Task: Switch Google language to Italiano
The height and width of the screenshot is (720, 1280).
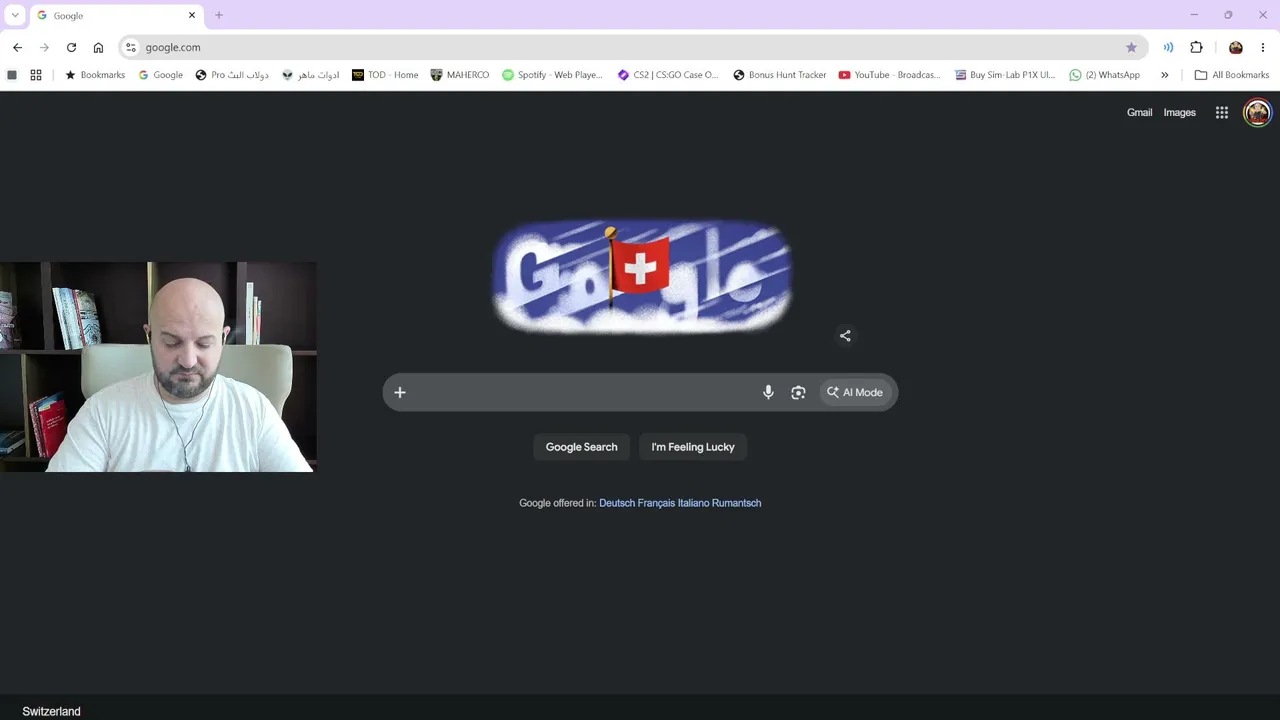Action: click(693, 503)
